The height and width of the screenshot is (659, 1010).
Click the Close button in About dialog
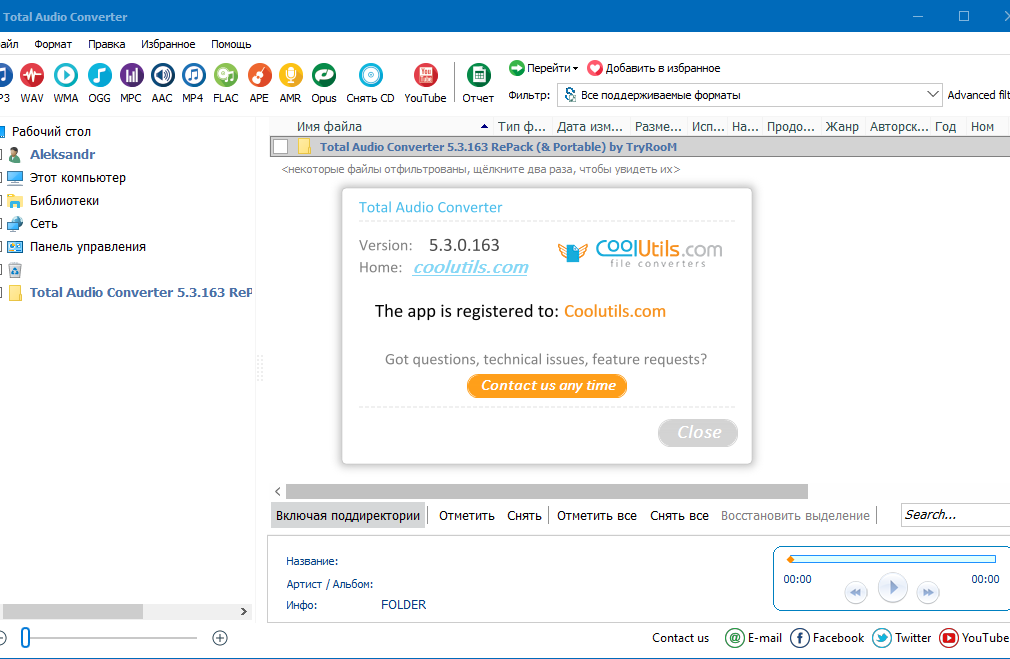pyautogui.click(x=698, y=432)
